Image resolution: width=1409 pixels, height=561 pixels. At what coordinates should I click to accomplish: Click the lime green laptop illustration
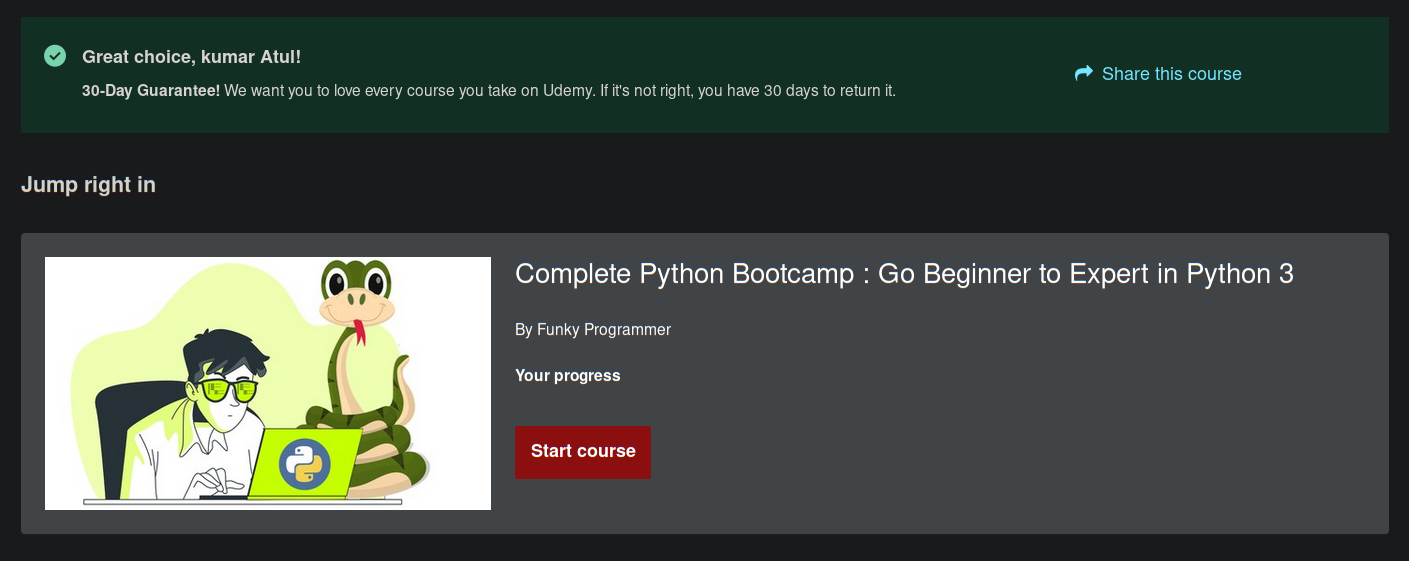click(305, 462)
